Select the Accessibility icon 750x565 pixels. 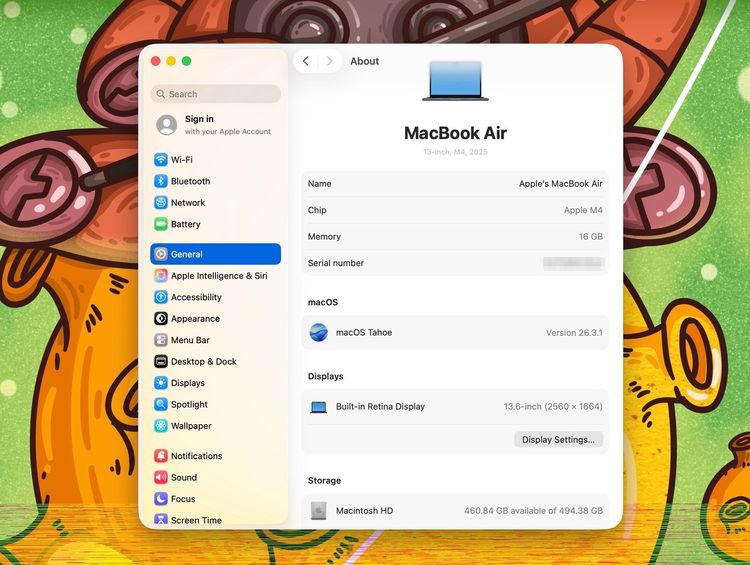click(161, 297)
